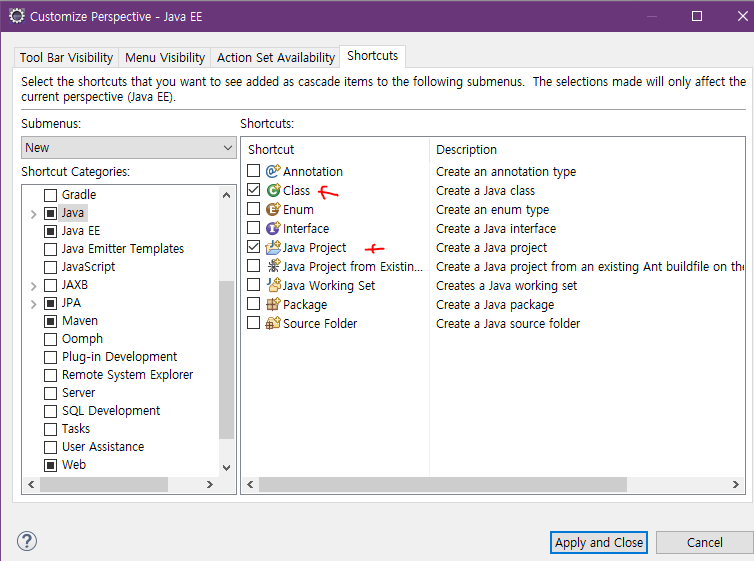Image resolution: width=754 pixels, height=561 pixels.
Task: Click the Java Project folder icon
Action: tap(273, 248)
